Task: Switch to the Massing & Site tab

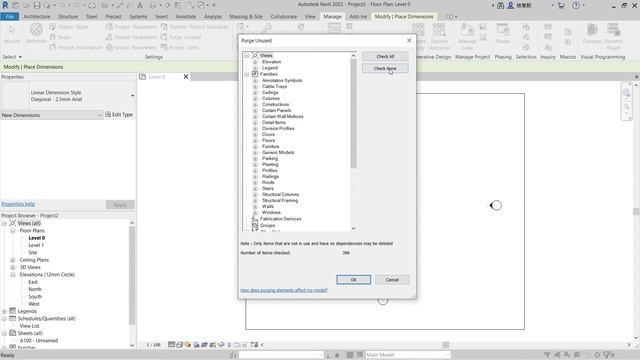Action: [x=246, y=17]
